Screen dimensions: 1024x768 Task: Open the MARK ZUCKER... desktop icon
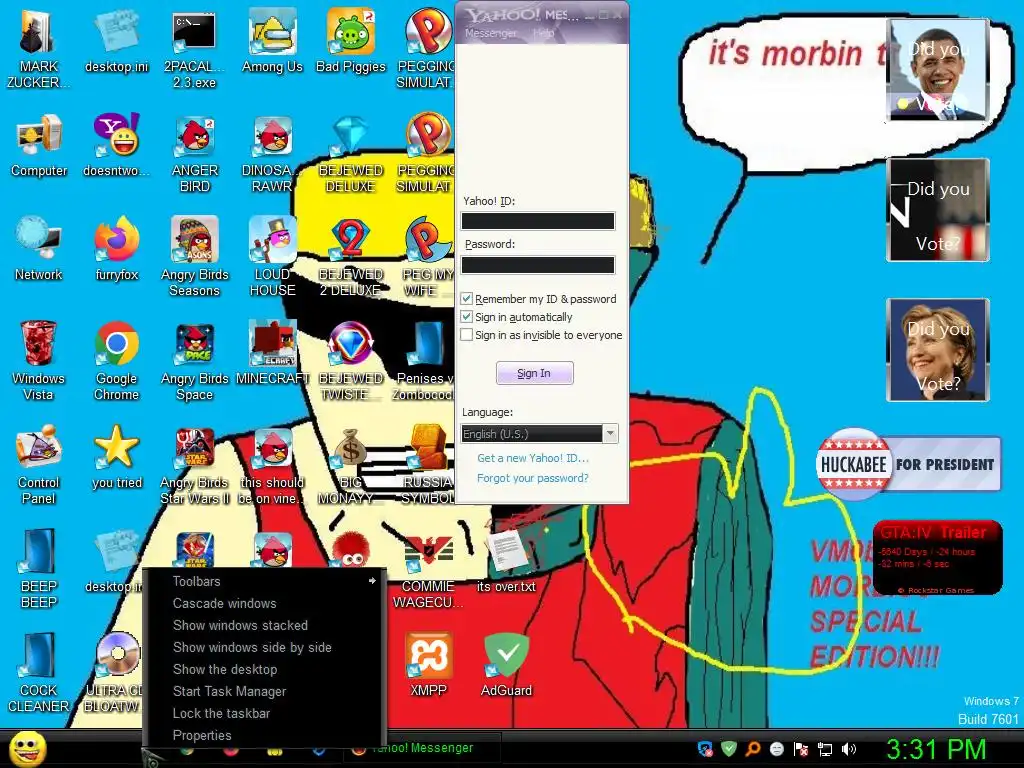[x=37, y=50]
